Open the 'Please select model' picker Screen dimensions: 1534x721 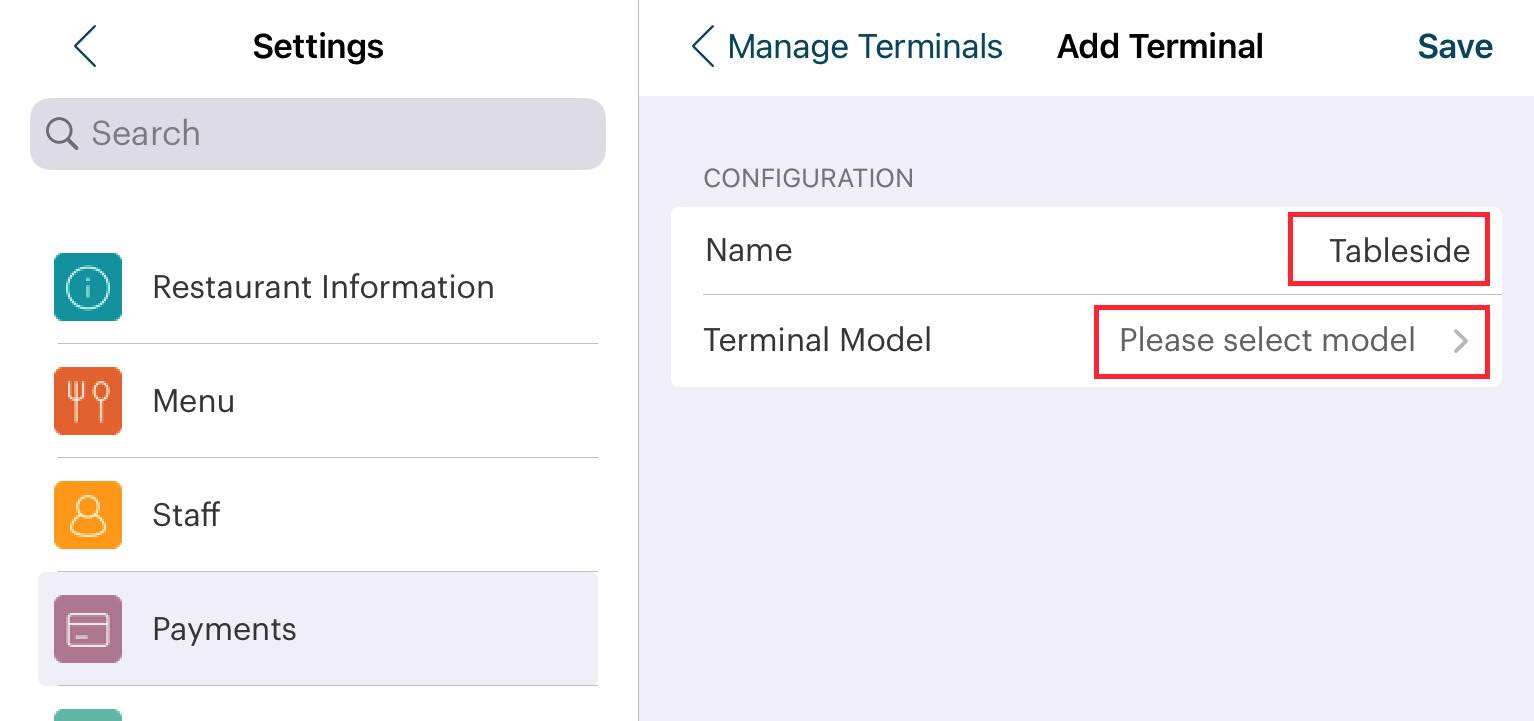[x=1266, y=341]
